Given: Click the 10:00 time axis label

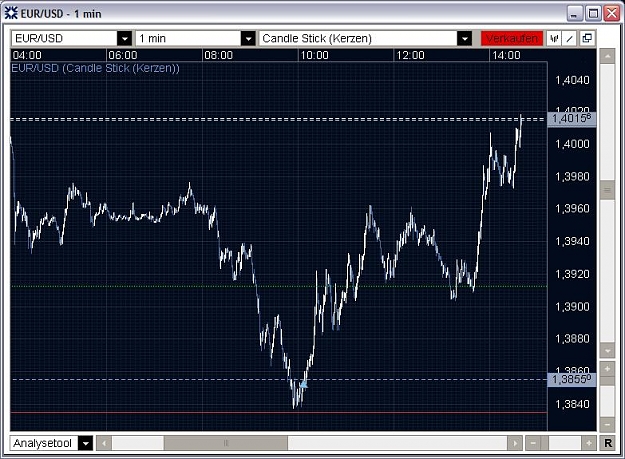Looking at the screenshot, I should pos(314,55).
